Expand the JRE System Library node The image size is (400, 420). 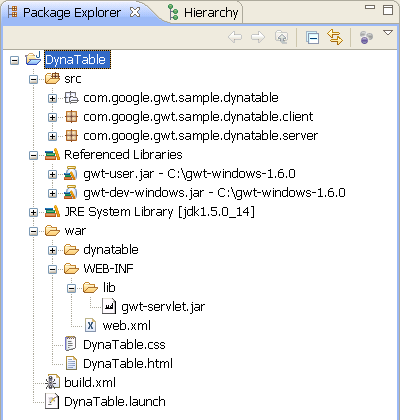click(33, 212)
